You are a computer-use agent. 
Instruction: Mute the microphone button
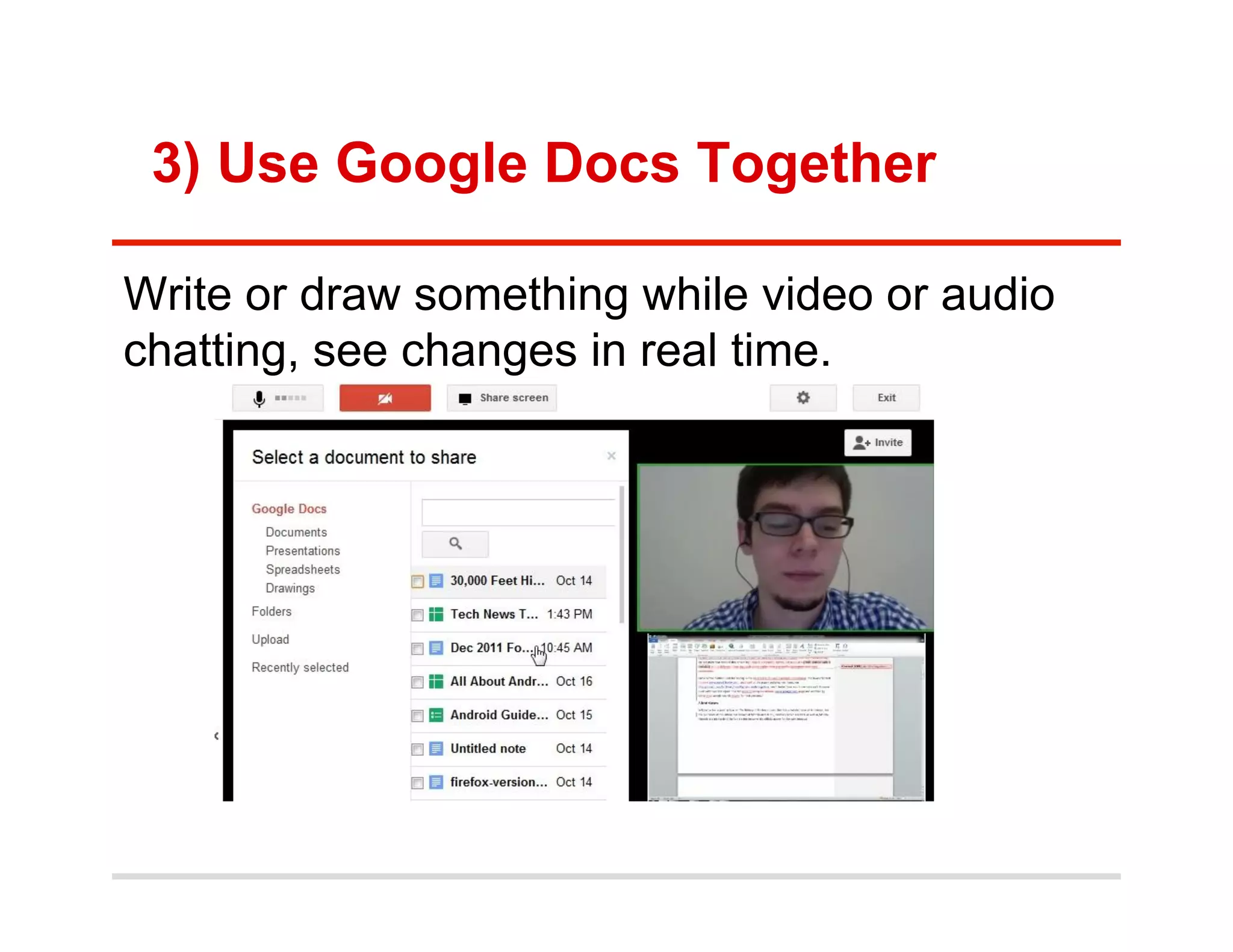coord(278,398)
